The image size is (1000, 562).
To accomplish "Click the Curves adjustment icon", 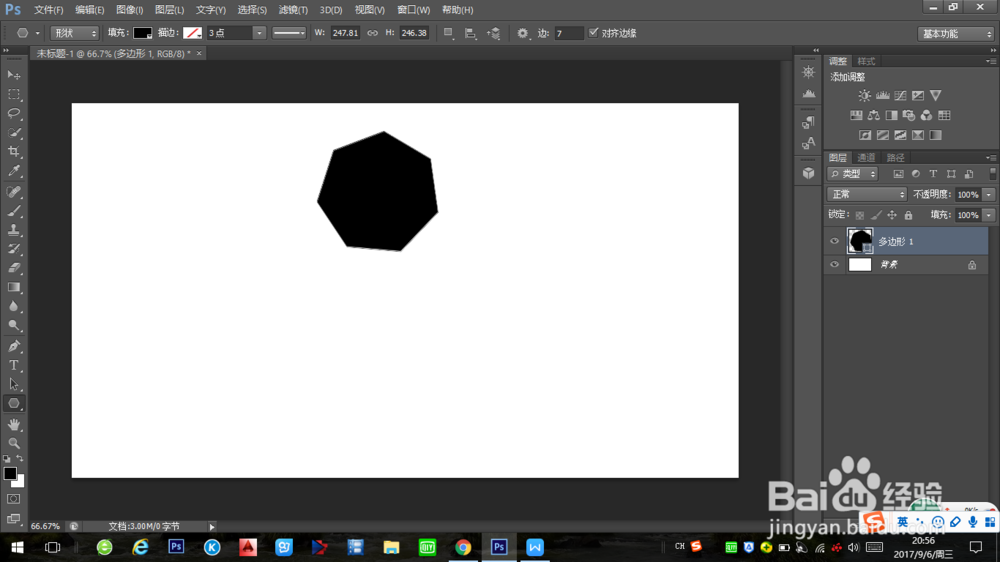I will pos(900,96).
